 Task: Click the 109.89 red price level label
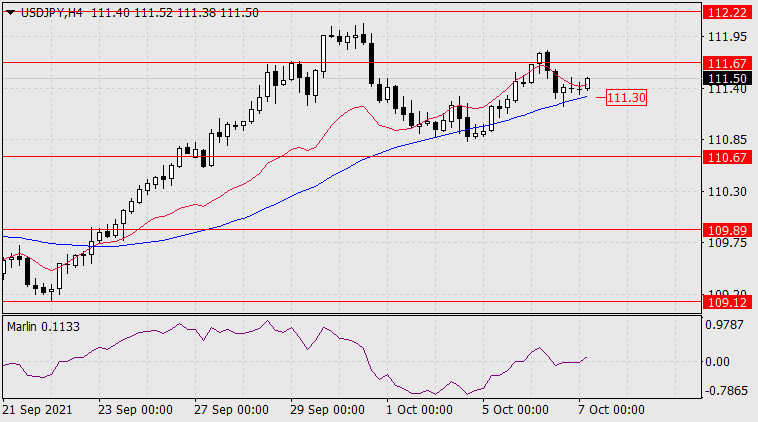[727, 230]
